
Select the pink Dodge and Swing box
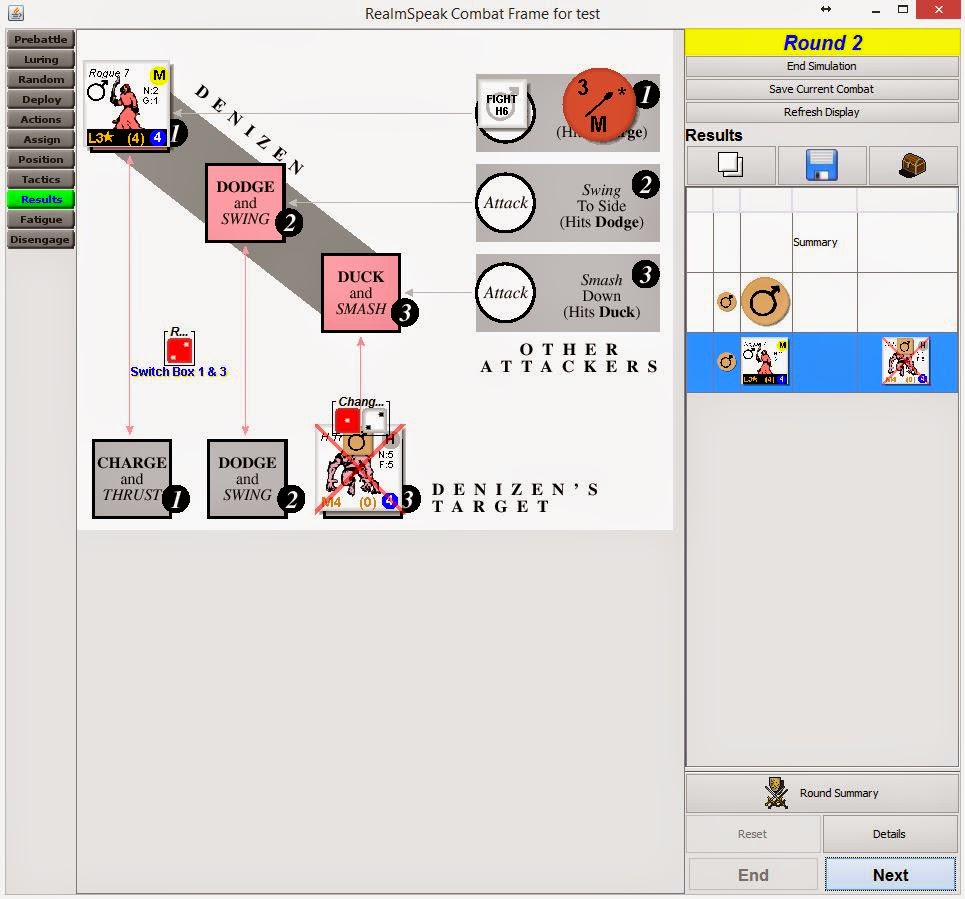tap(245, 202)
